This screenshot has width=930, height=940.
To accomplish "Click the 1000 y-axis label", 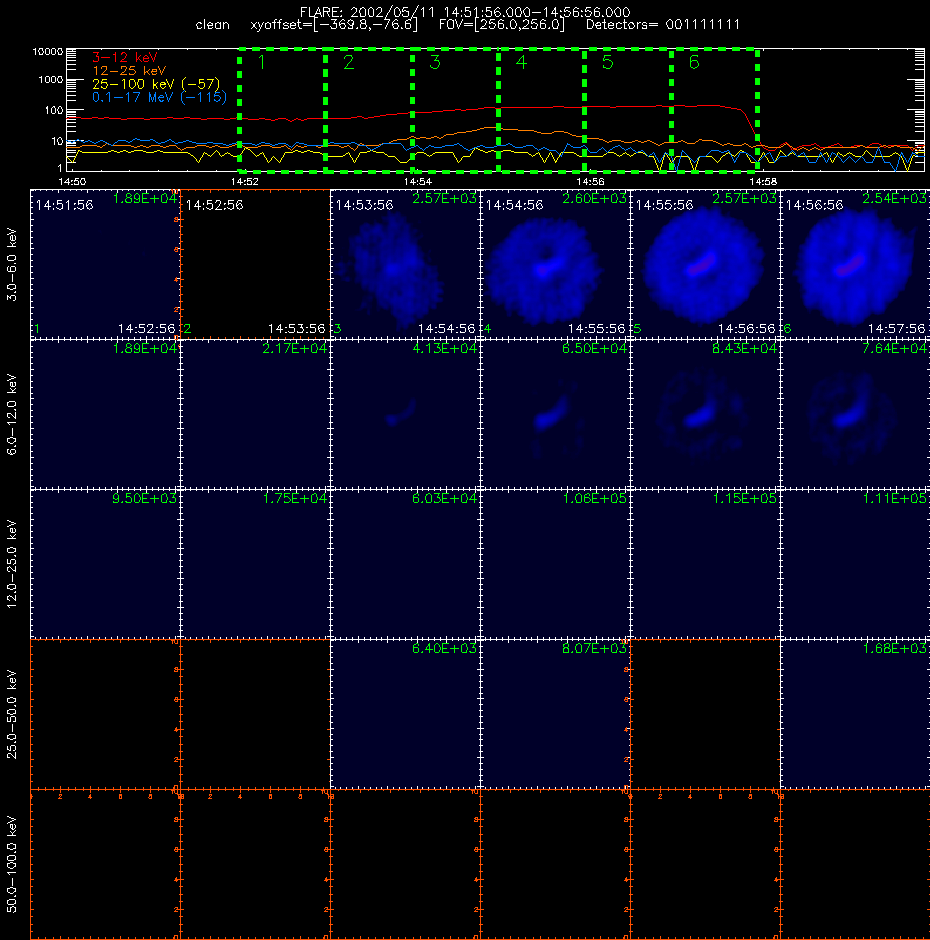I will (50, 80).
